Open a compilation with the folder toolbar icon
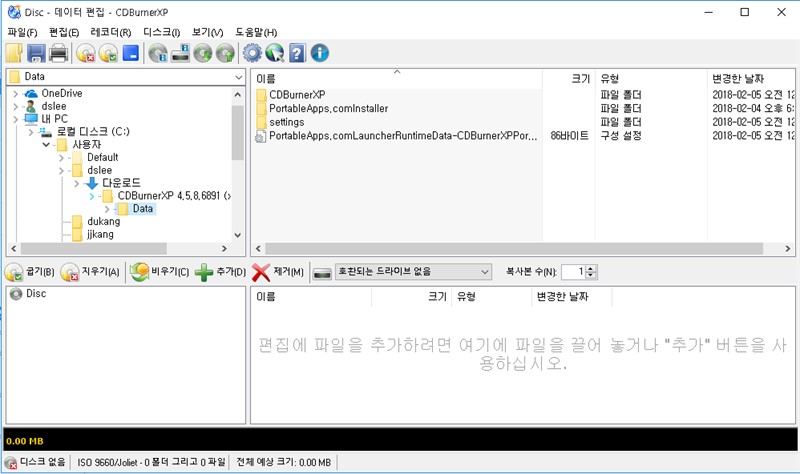 pos(14,53)
